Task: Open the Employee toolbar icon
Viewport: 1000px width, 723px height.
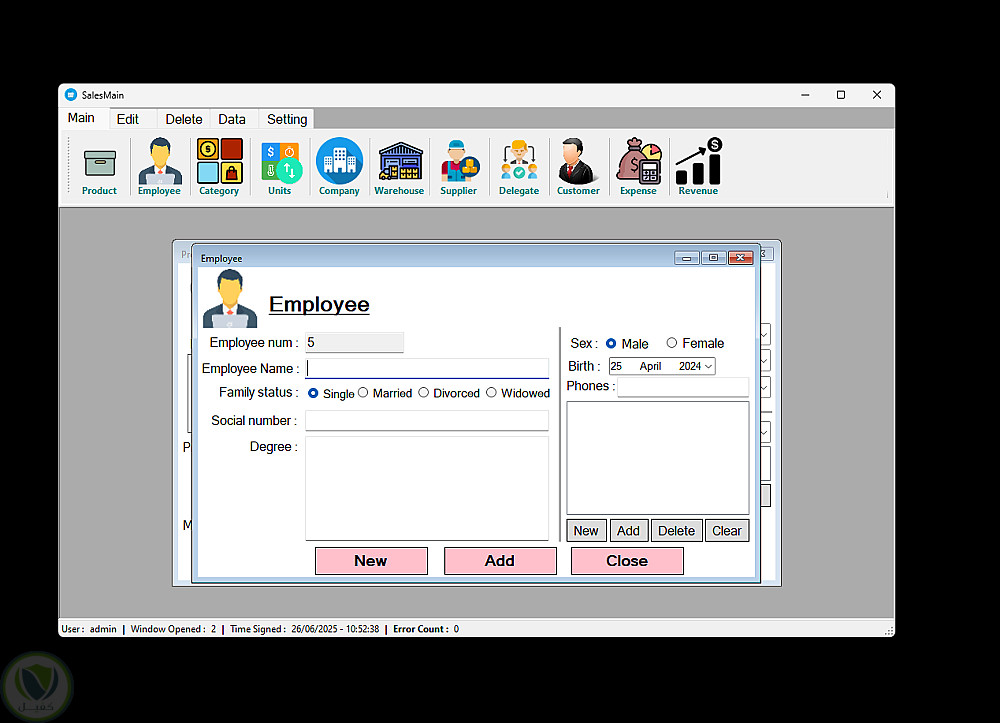Action: (159, 168)
